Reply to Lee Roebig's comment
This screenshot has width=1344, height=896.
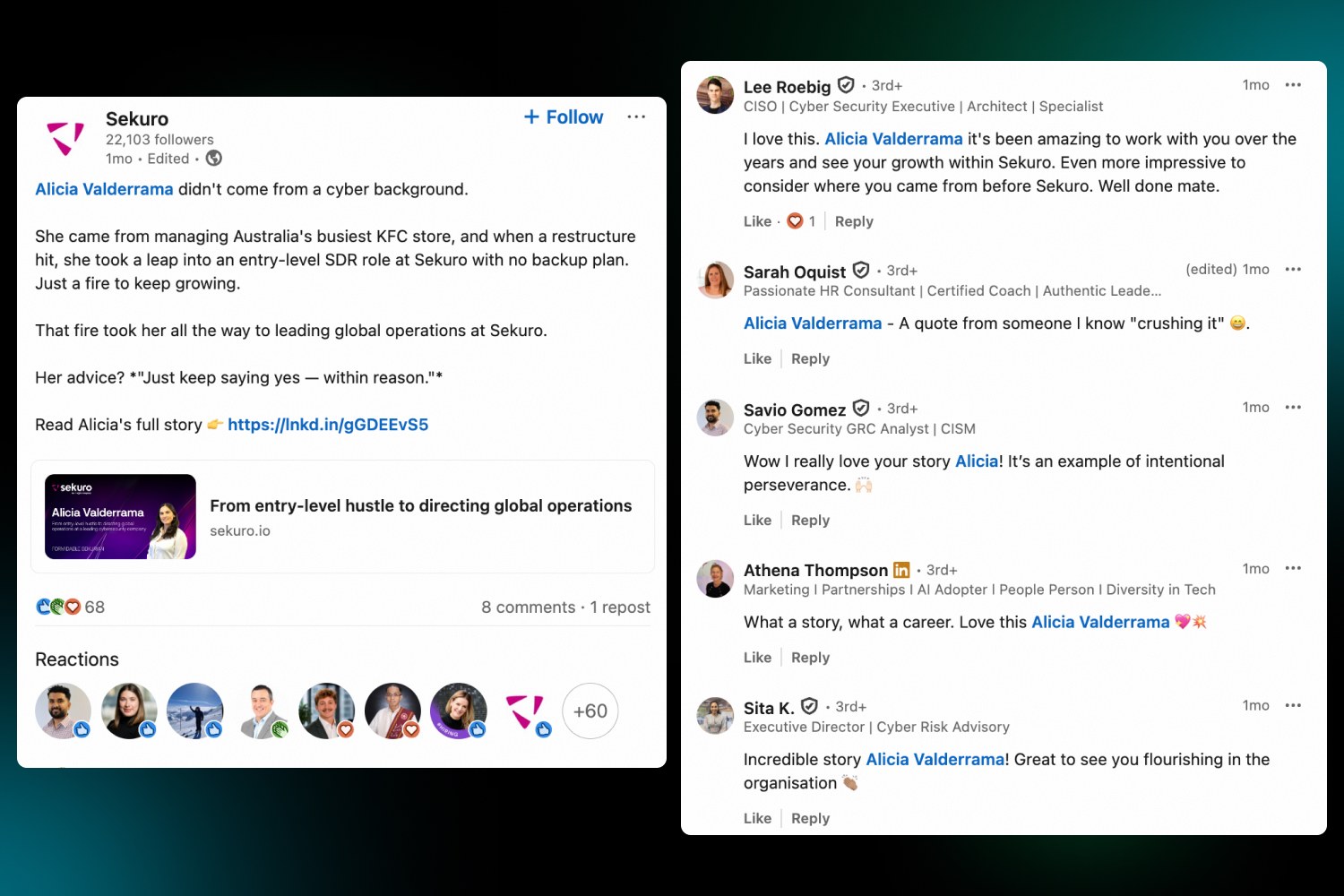pyautogui.click(x=854, y=221)
